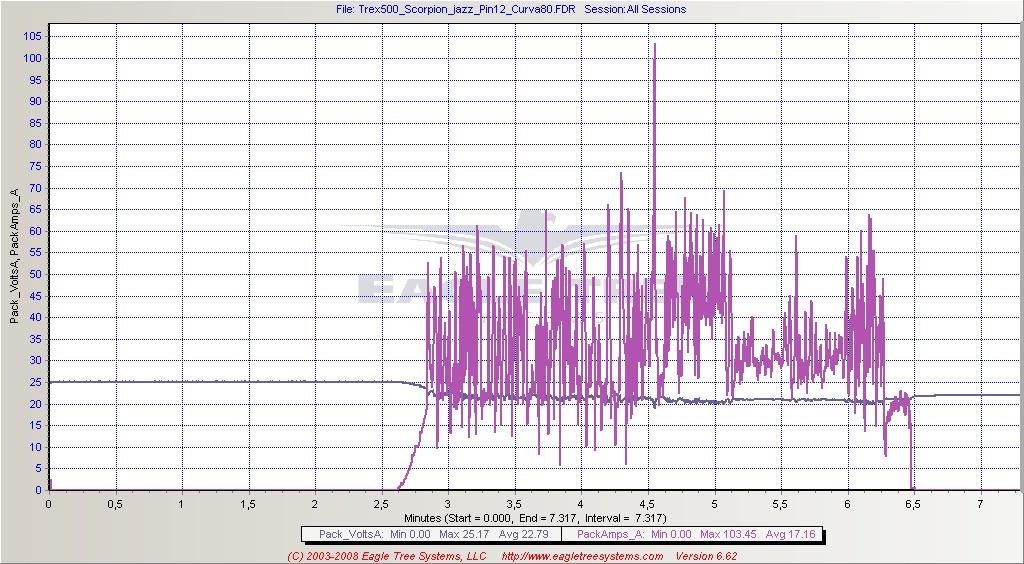1024x564 pixels.
Task: Click the 2,5 x-axis tick label
Action: [x=381, y=504]
